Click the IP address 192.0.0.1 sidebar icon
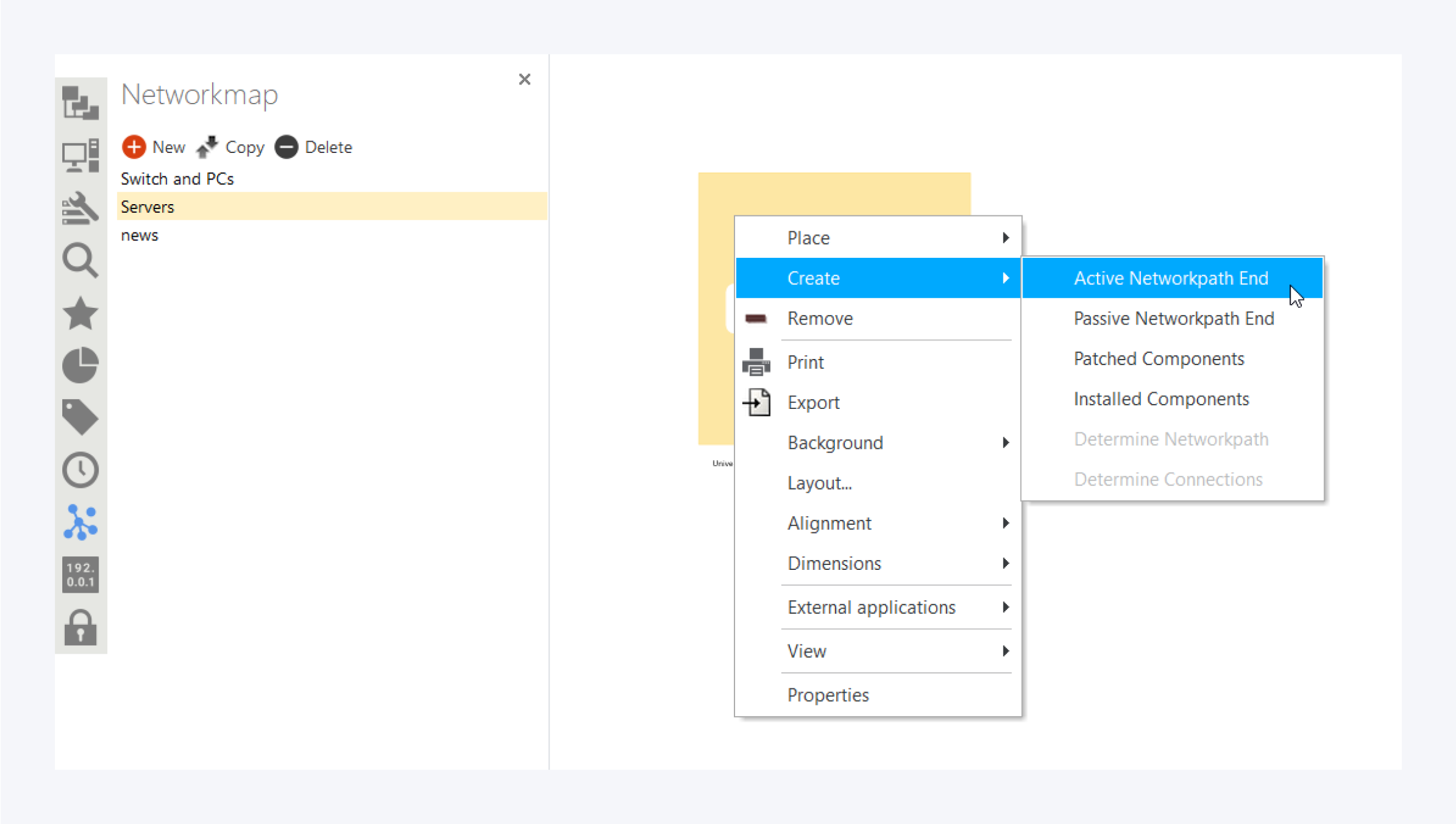The height and width of the screenshot is (824, 1456). tap(80, 574)
